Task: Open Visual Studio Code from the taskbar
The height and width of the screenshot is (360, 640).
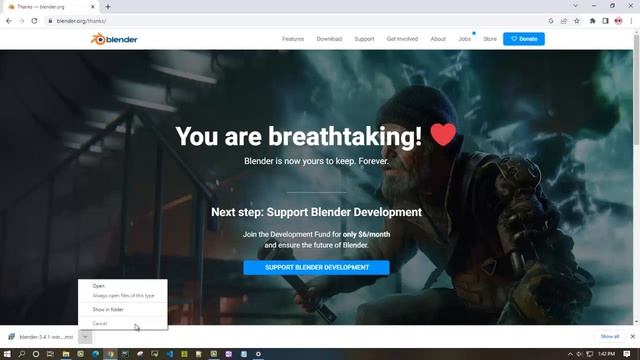Action: 169,354
